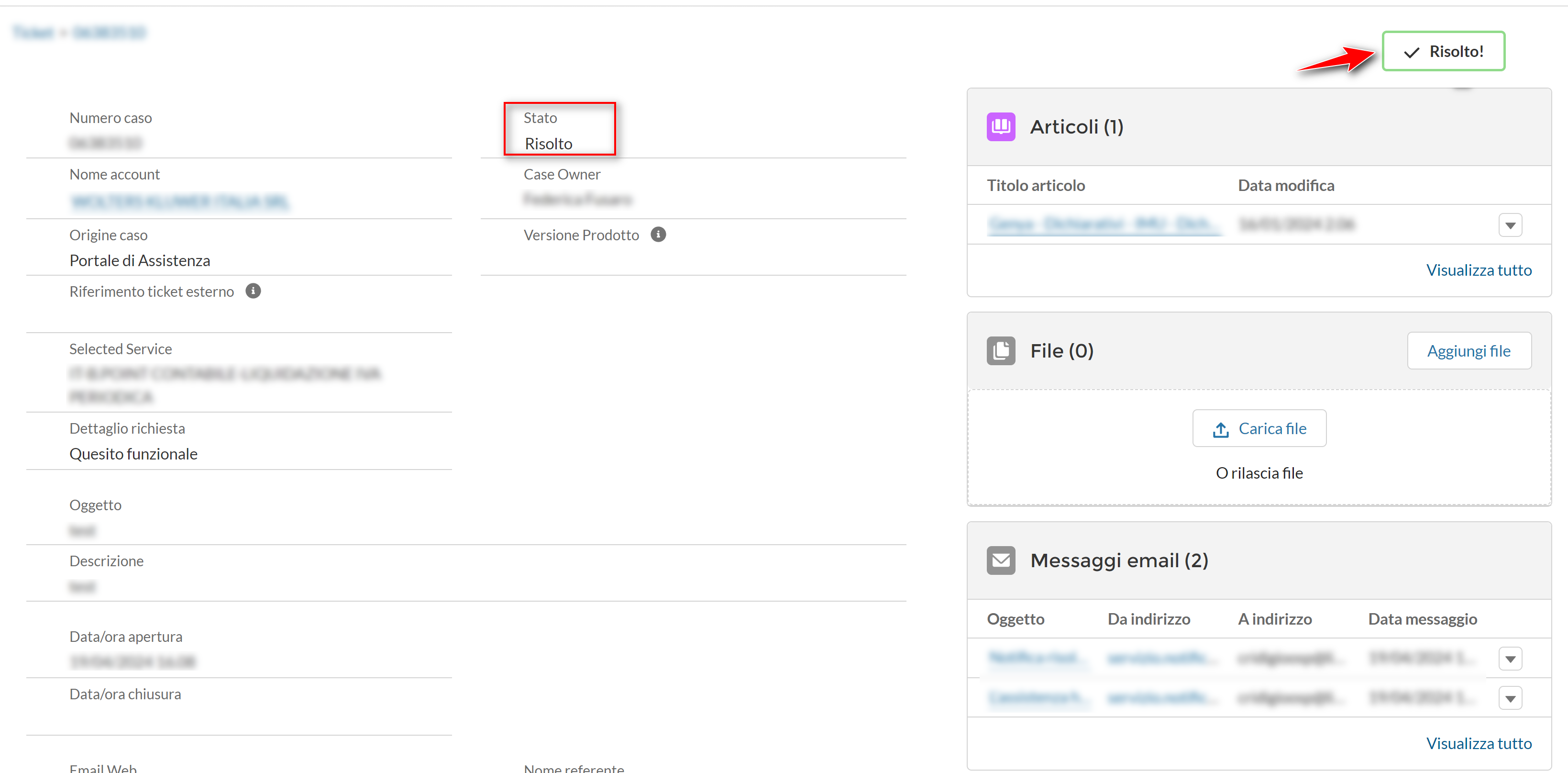This screenshot has width=1568, height=773.
Task: Click the Aggiungi file button
Action: (1469, 351)
